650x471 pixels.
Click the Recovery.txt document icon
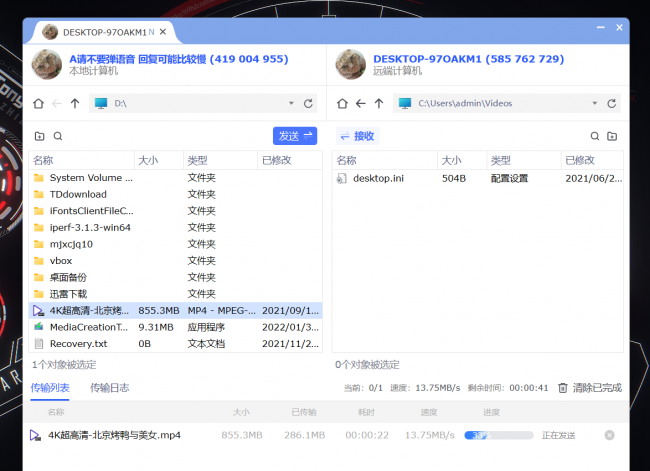[39, 343]
